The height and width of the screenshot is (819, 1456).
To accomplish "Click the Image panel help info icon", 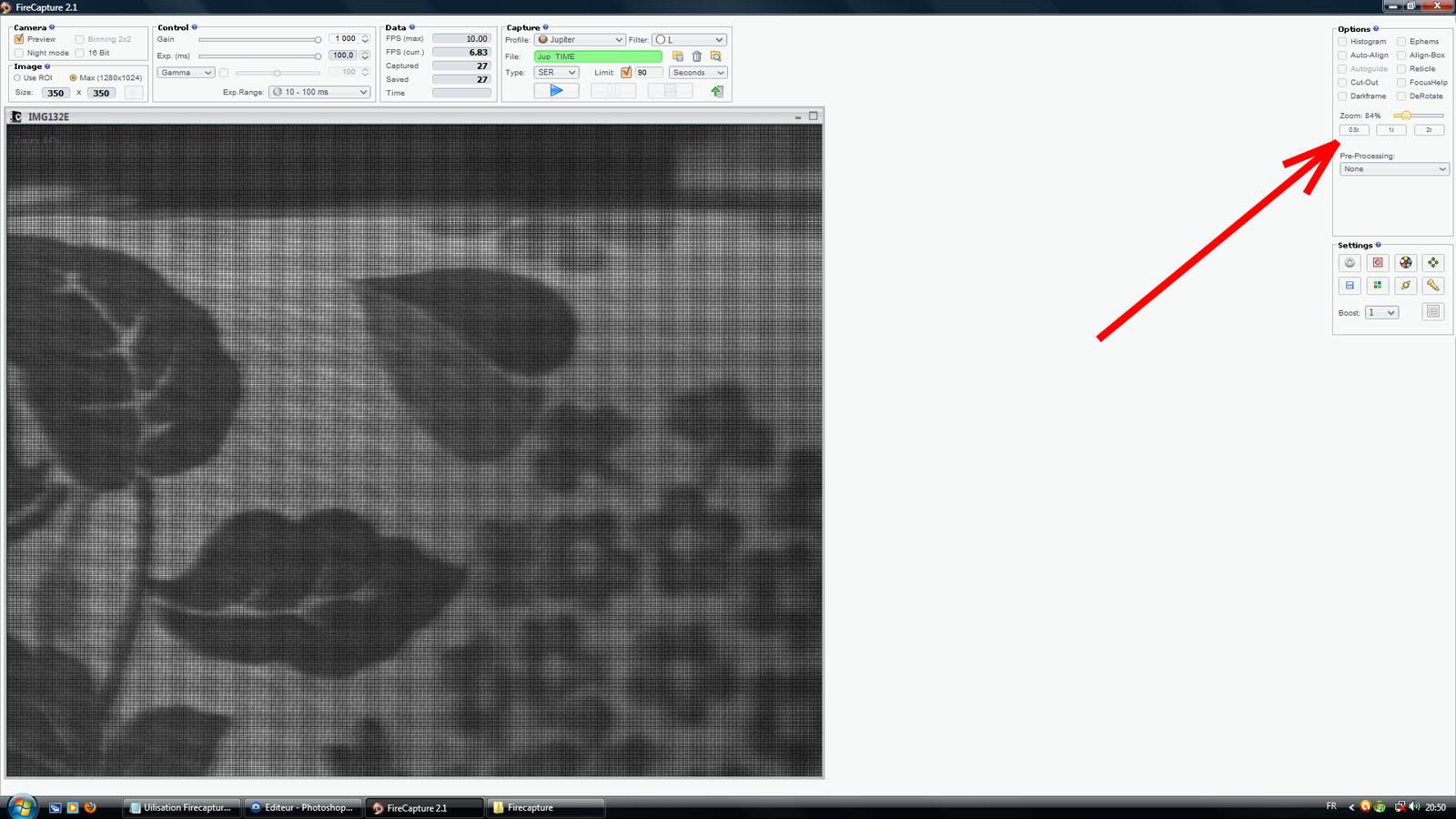I will point(47,66).
